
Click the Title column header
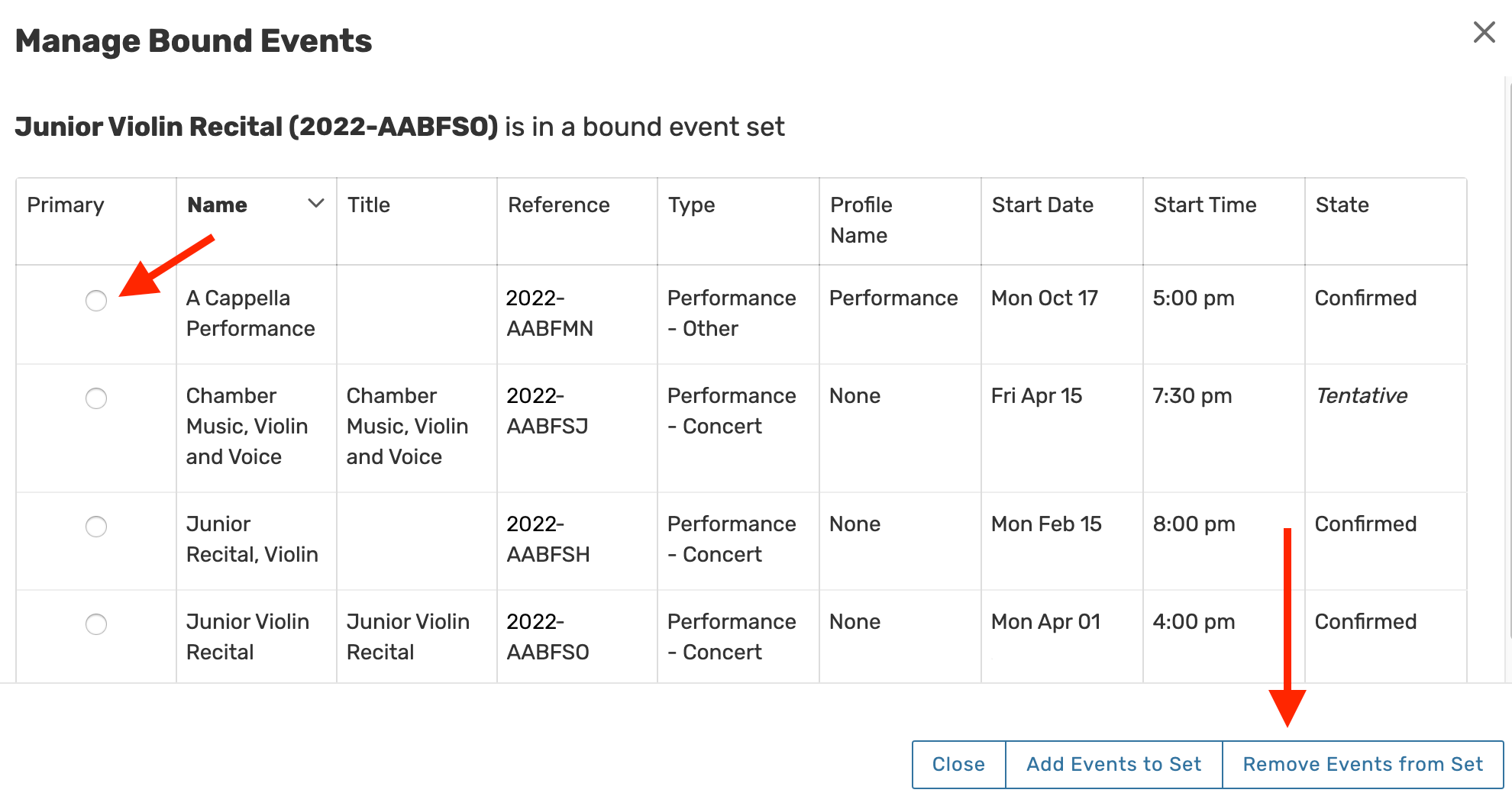[369, 205]
